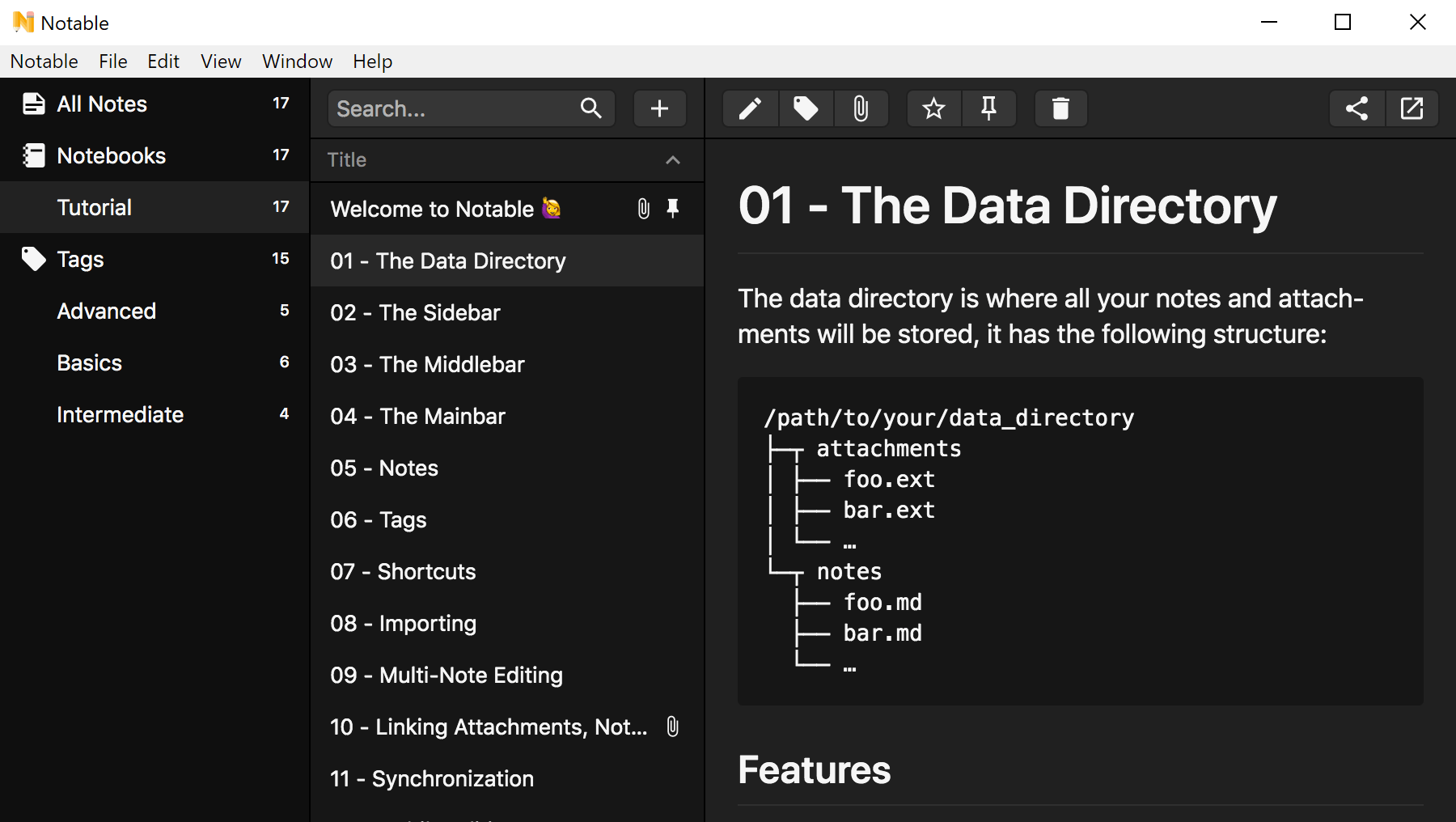1456x822 pixels.
Task: Open note 07 - Shortcuts
Action: 507,571
